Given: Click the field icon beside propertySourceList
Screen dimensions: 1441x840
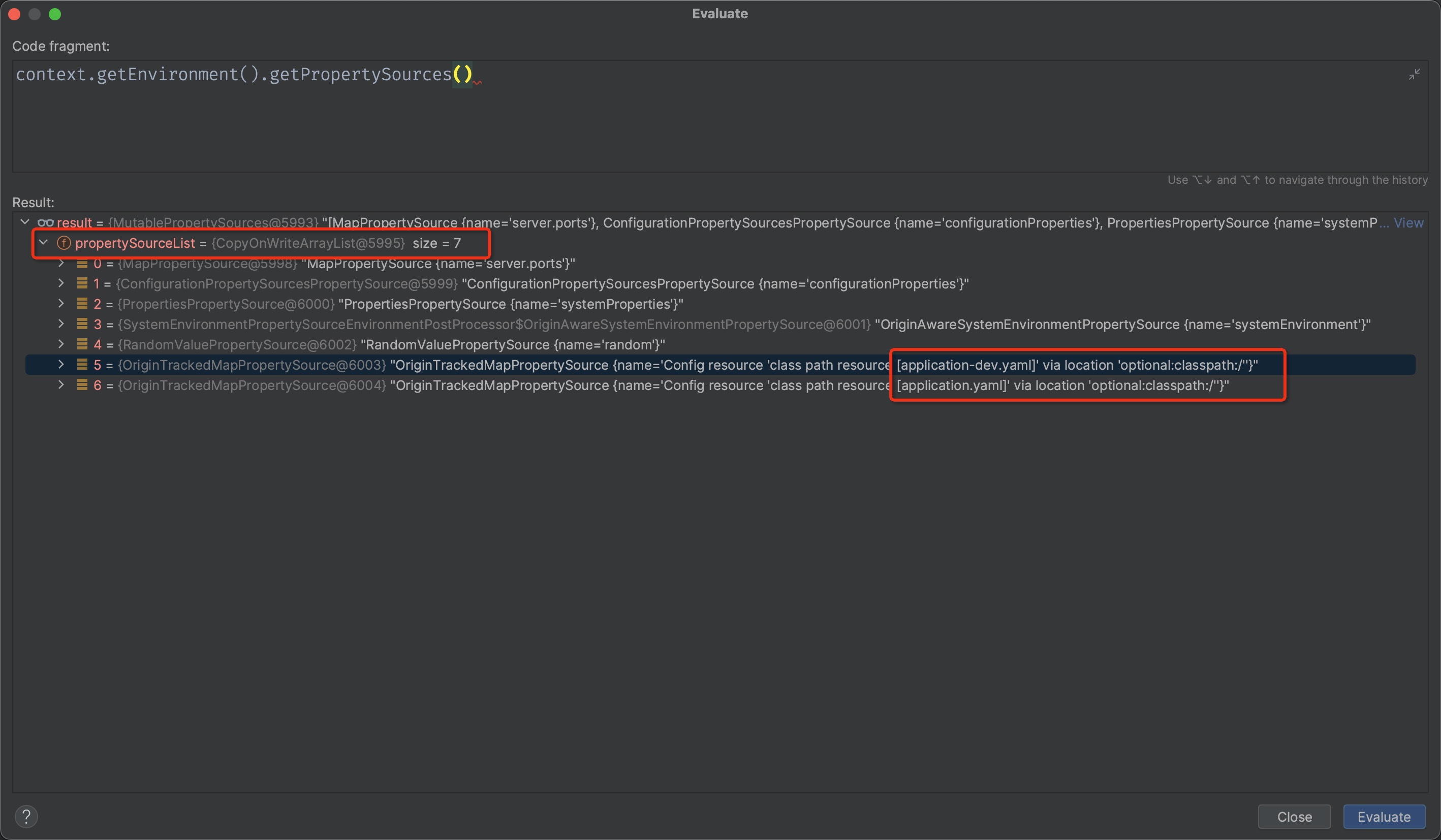Looking at the screenshot, I should point(64,243).
